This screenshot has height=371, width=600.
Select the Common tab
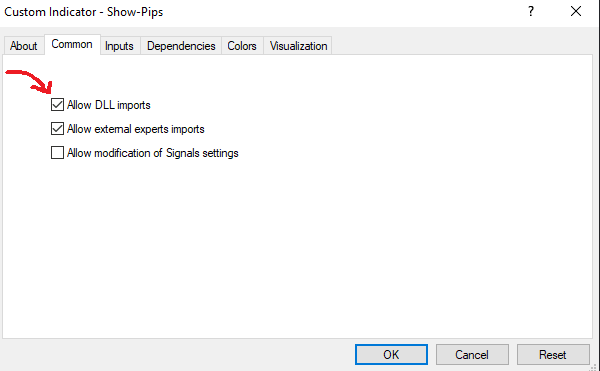coord(72,44)
